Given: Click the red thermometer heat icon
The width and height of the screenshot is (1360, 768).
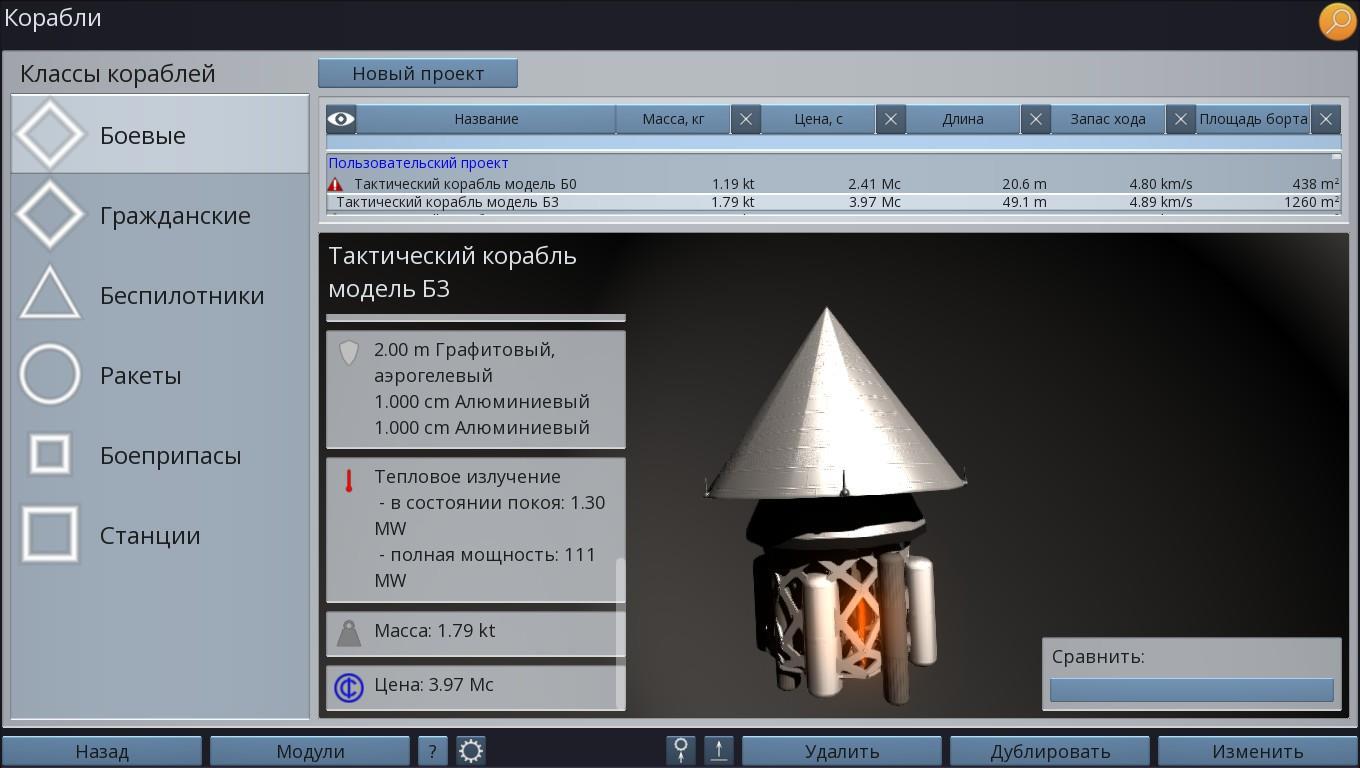Looking at the screenshot, I should [349, 481].
